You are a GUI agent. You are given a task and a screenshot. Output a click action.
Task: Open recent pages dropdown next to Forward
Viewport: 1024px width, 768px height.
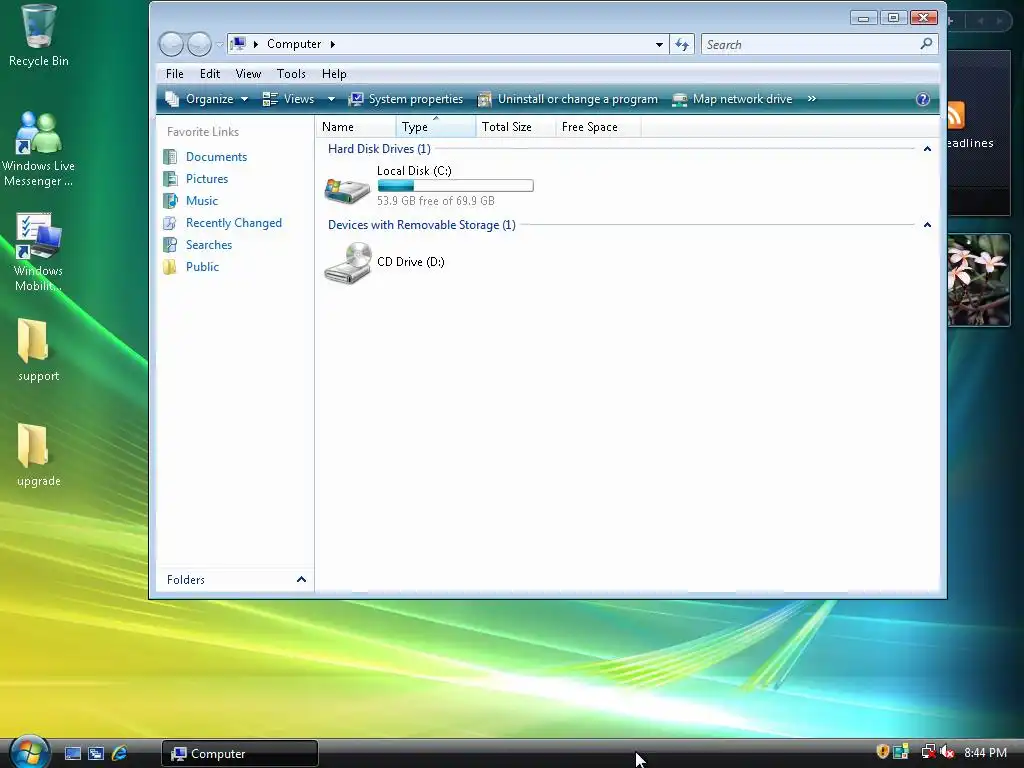click(219, 44)
